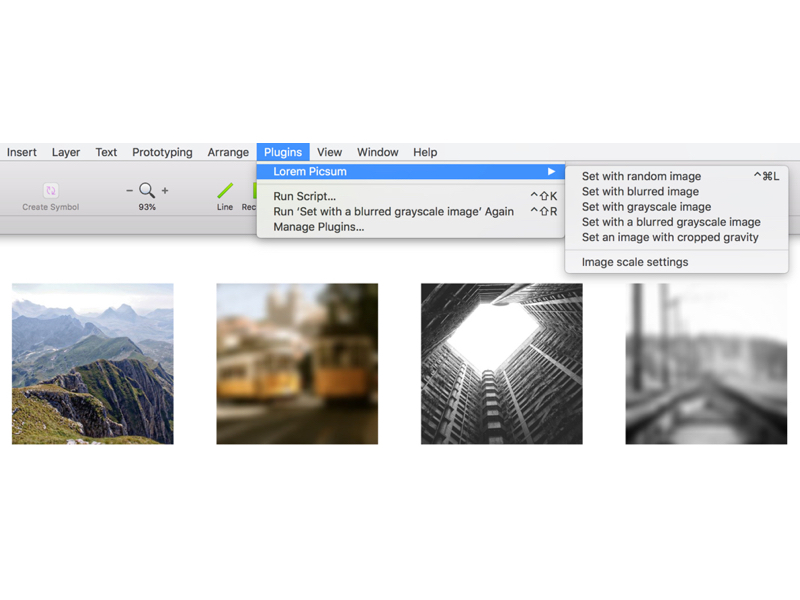Select the grayscale skyscraper image
800x600 pixels.
point(502,364)
